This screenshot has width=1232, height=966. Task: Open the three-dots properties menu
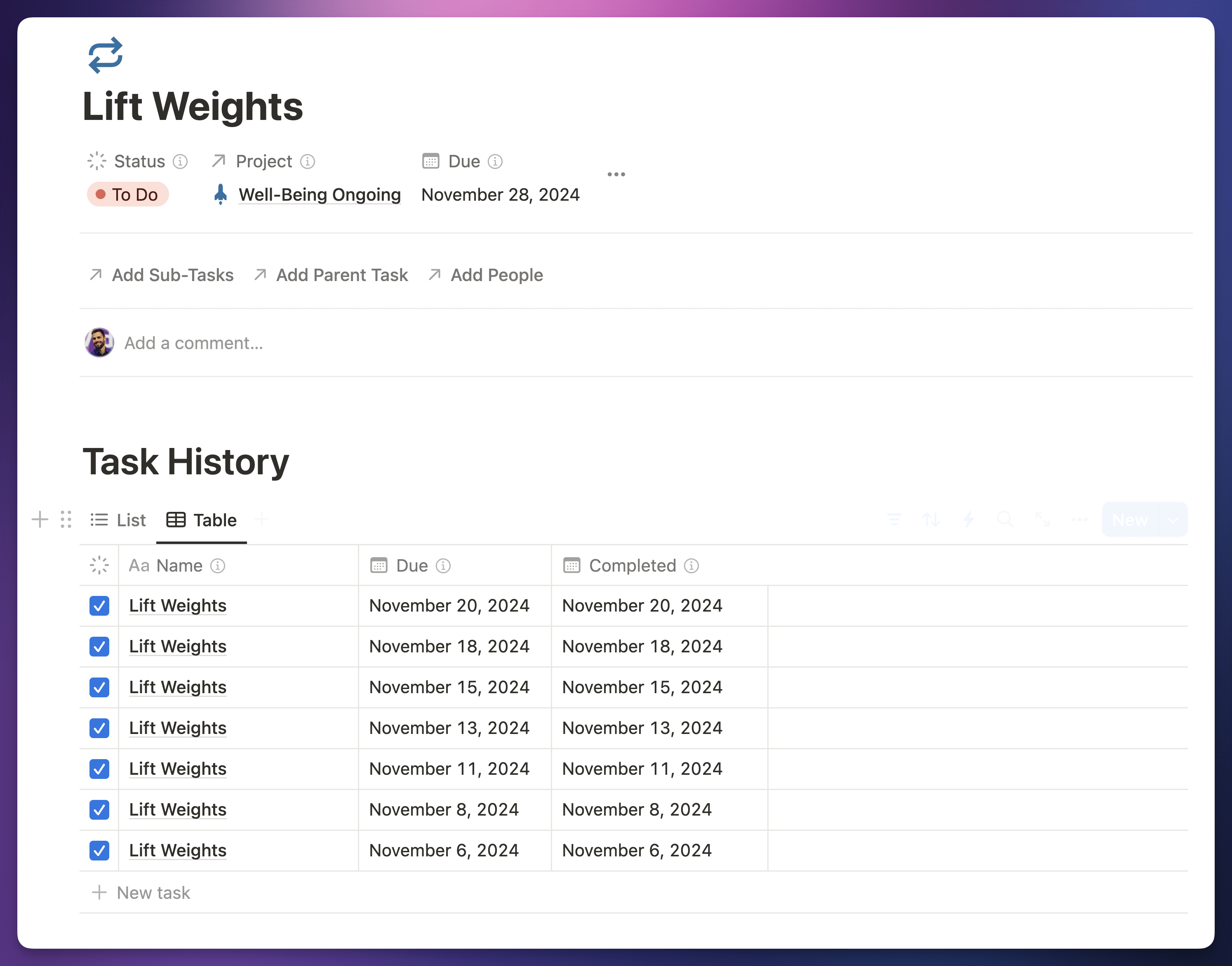click(616, 174)
